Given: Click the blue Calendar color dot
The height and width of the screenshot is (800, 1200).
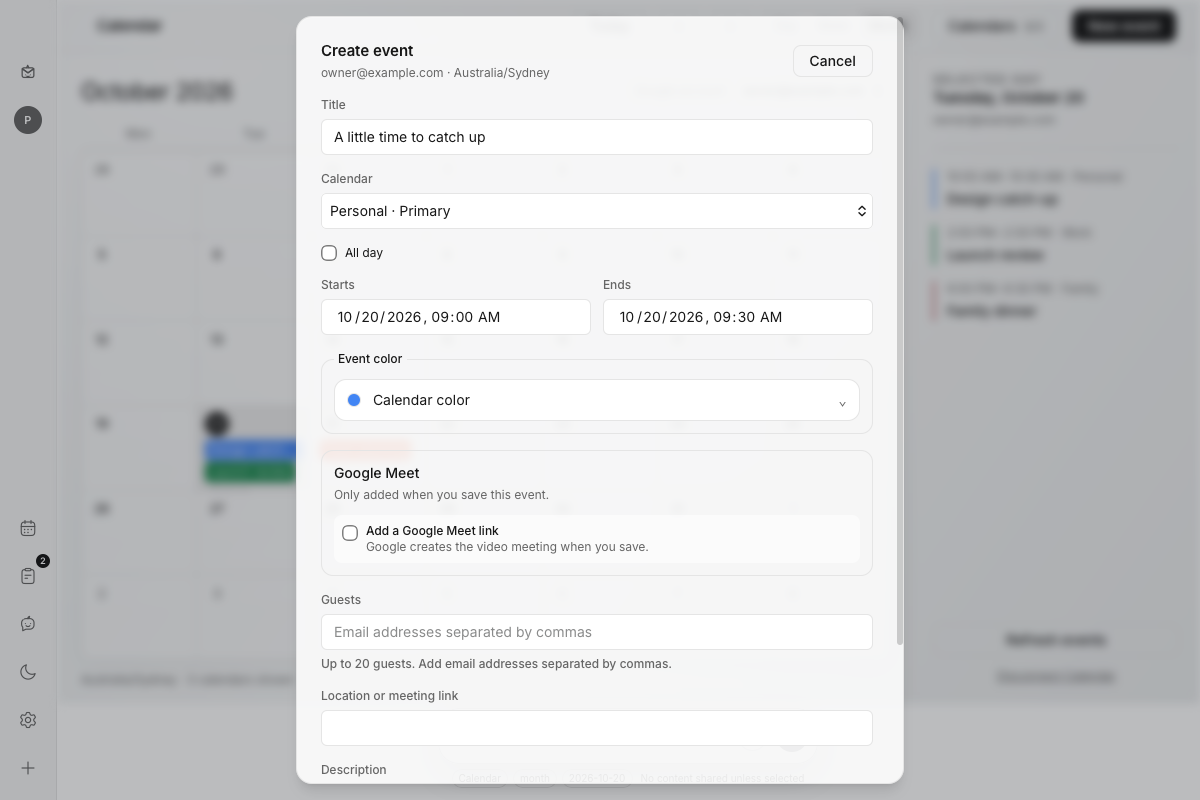Looking at the screenshot, I should coord(354,400).
